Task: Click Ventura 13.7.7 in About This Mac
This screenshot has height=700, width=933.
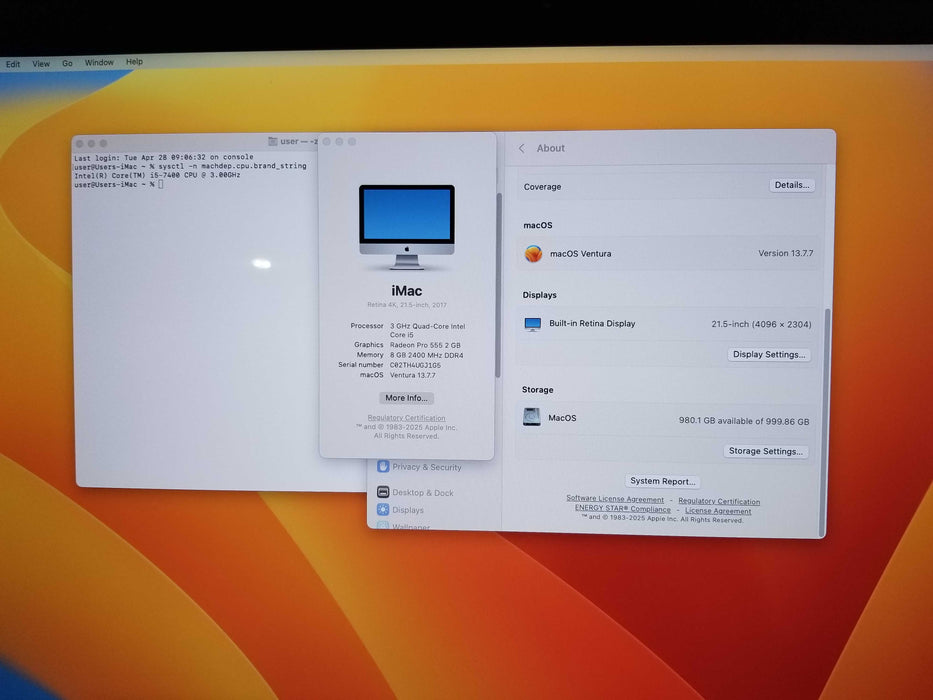Action: click(412, 375)
